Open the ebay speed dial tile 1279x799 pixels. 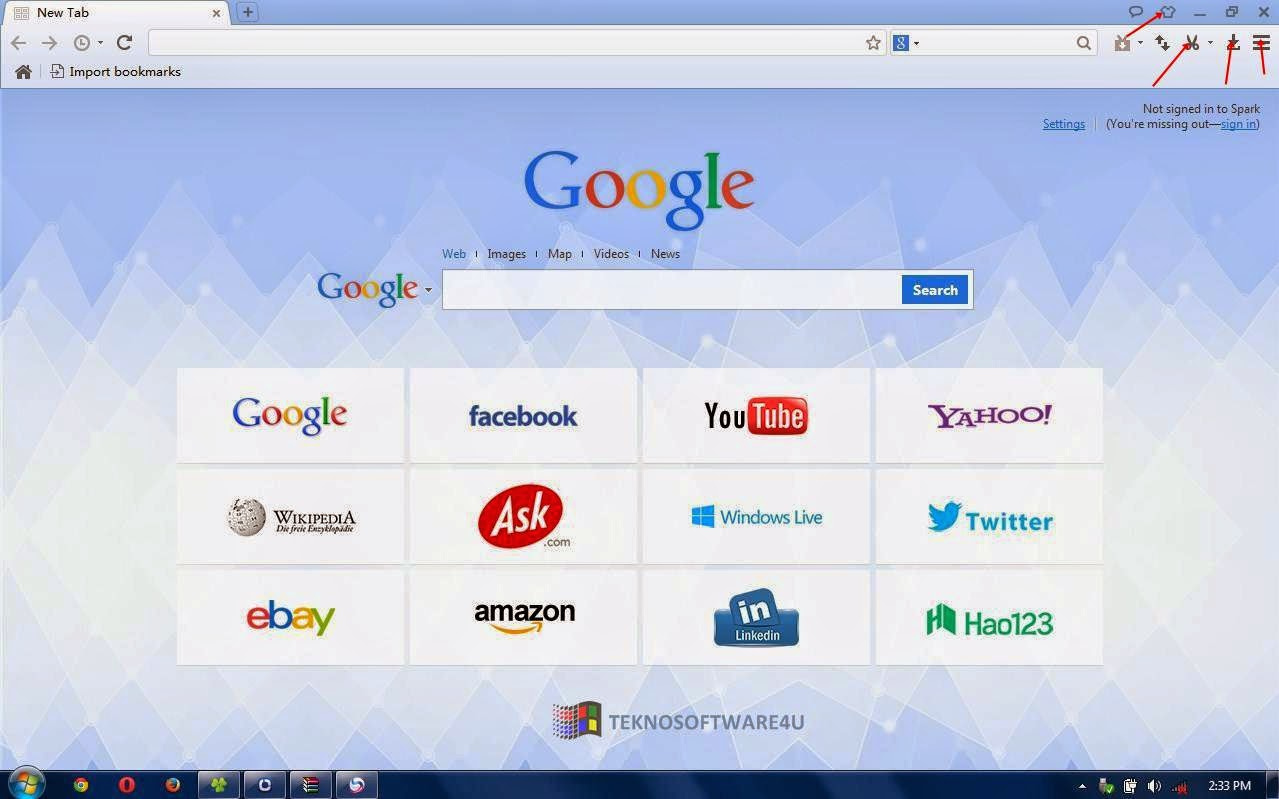290,618
